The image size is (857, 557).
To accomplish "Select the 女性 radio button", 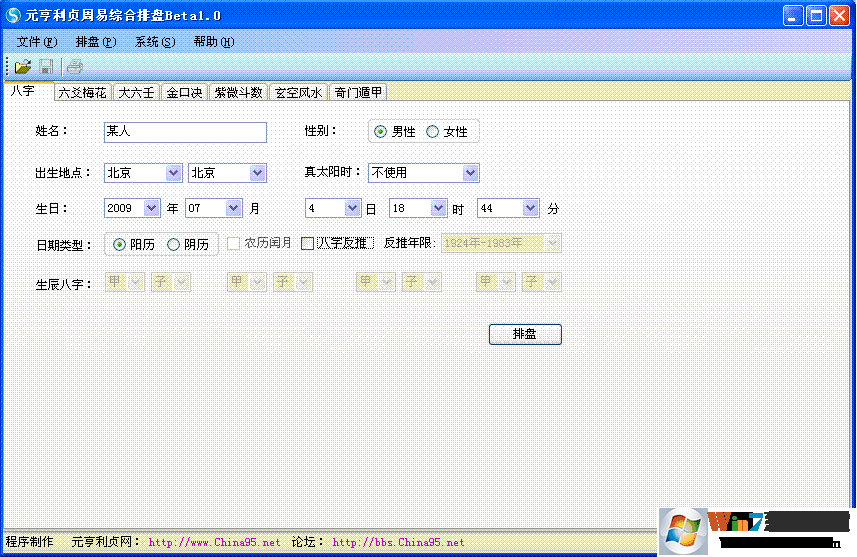I will tap(447, 132).
